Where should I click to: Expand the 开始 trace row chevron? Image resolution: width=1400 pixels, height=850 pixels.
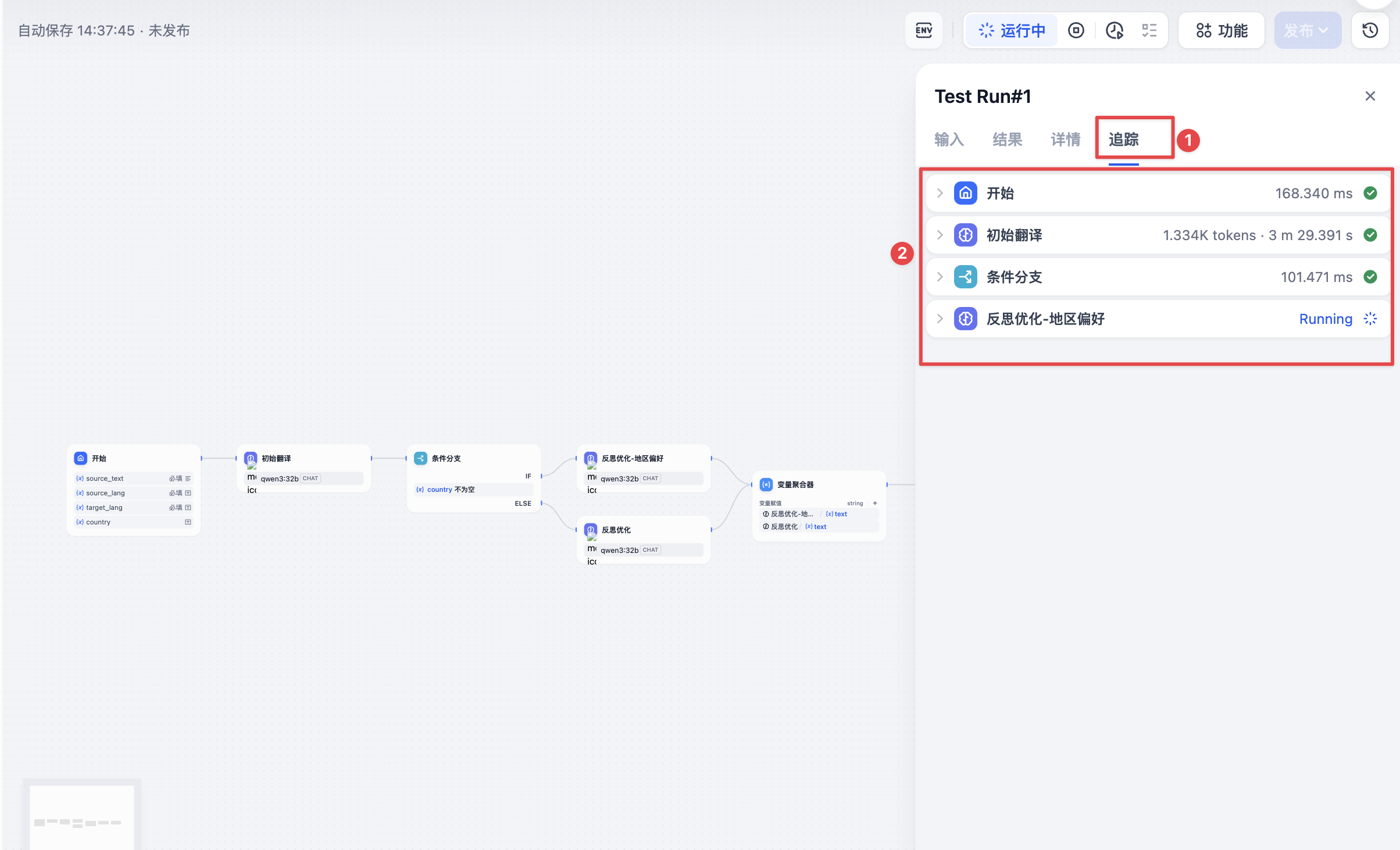[940, 193]
